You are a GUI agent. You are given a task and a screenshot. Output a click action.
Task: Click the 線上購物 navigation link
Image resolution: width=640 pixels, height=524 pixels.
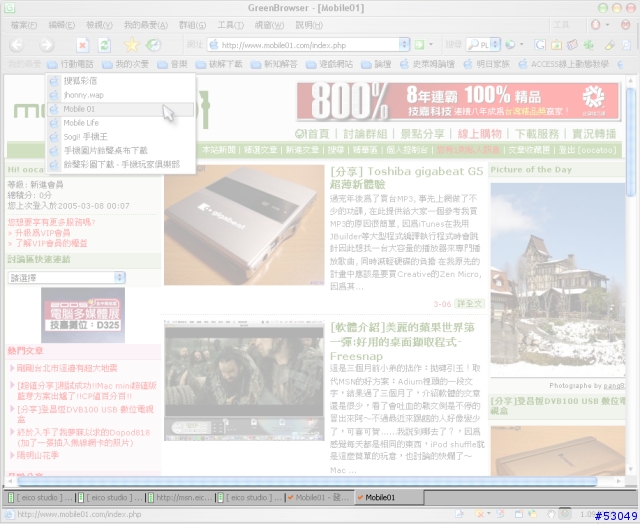479,134
